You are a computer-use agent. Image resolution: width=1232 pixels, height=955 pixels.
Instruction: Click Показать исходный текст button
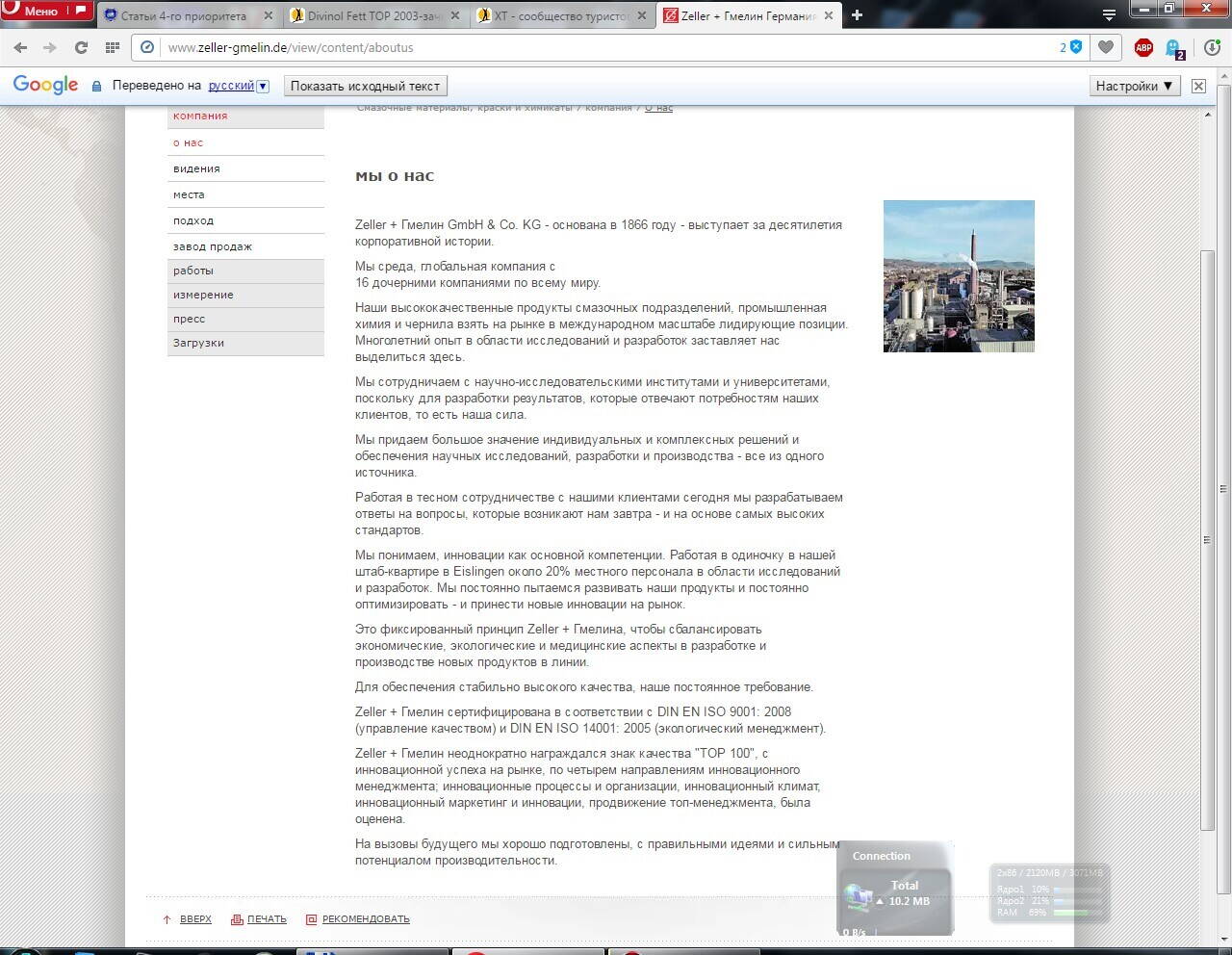[x=365, y=86]
